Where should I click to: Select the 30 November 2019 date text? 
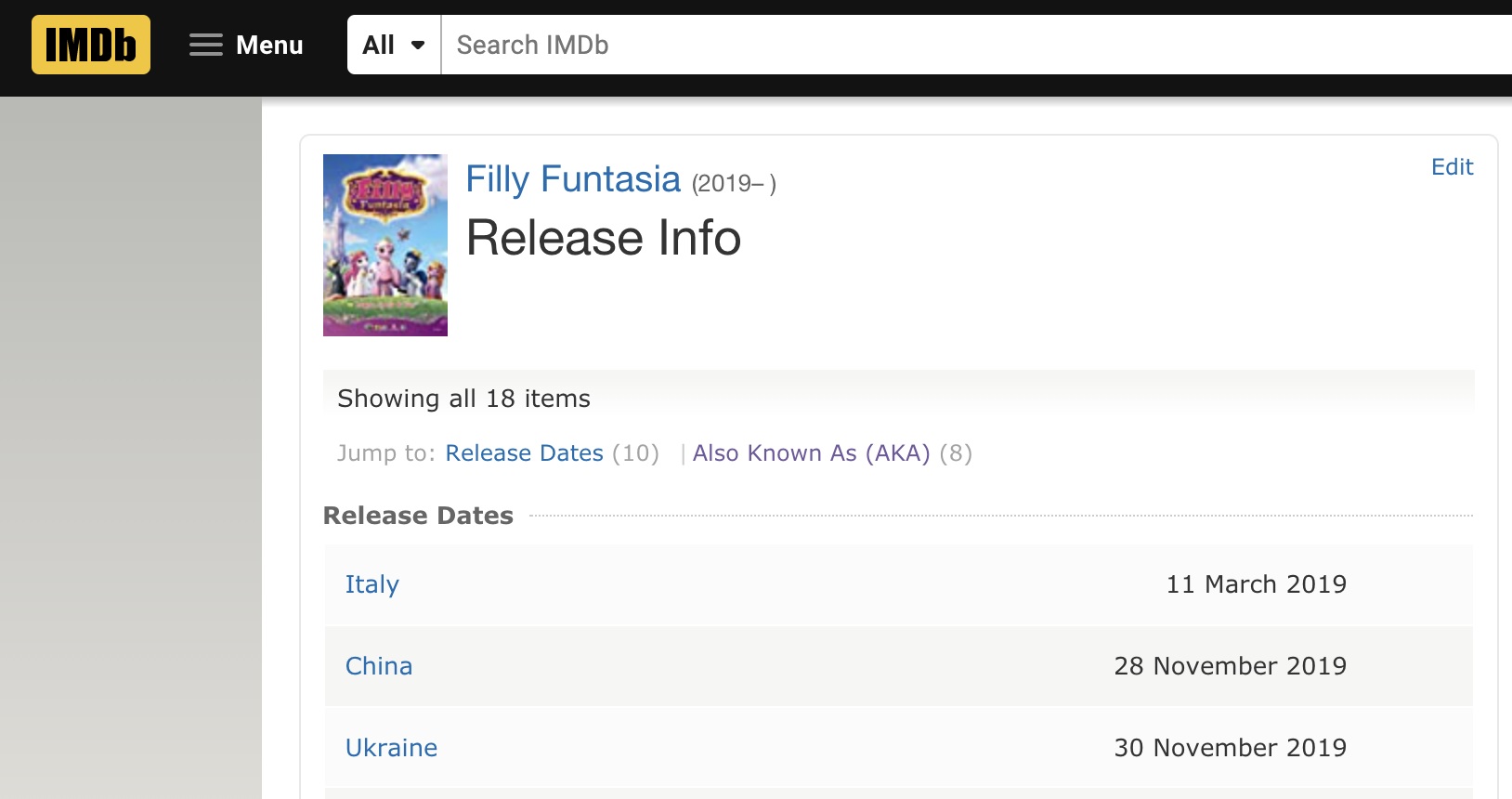[x=1231, y=748]
